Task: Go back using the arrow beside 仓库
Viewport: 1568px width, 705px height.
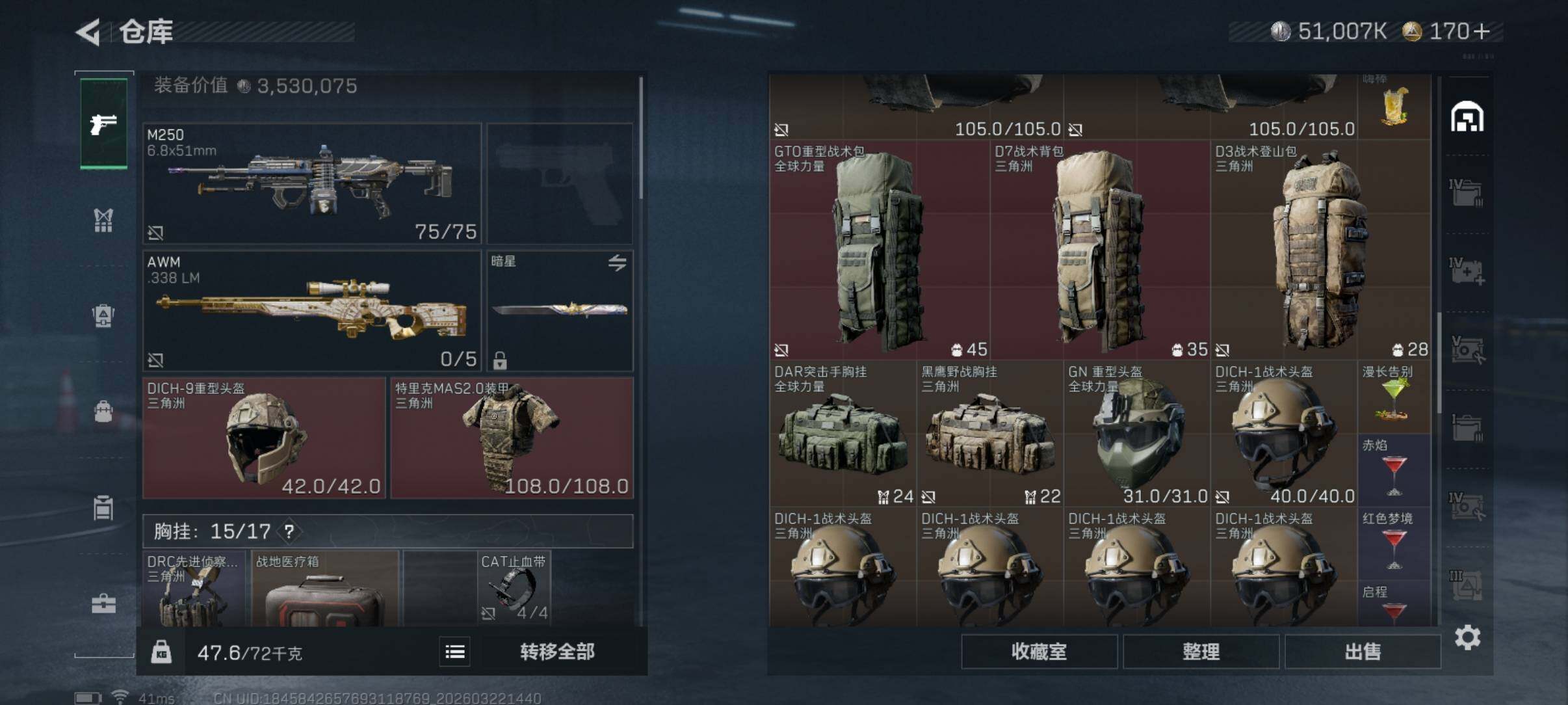Action: coord(88,32)
